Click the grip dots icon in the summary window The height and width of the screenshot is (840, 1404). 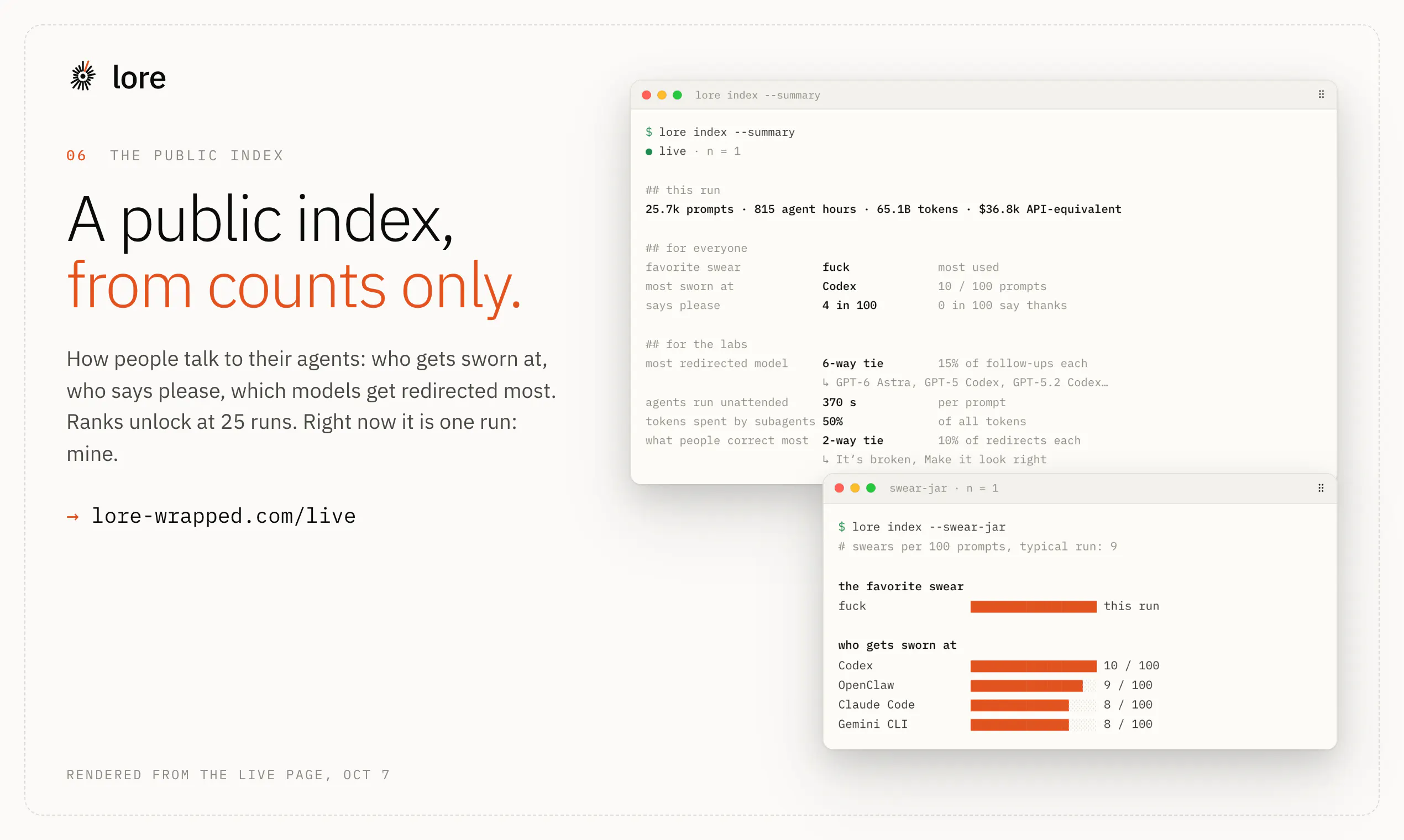(1321, 95)
